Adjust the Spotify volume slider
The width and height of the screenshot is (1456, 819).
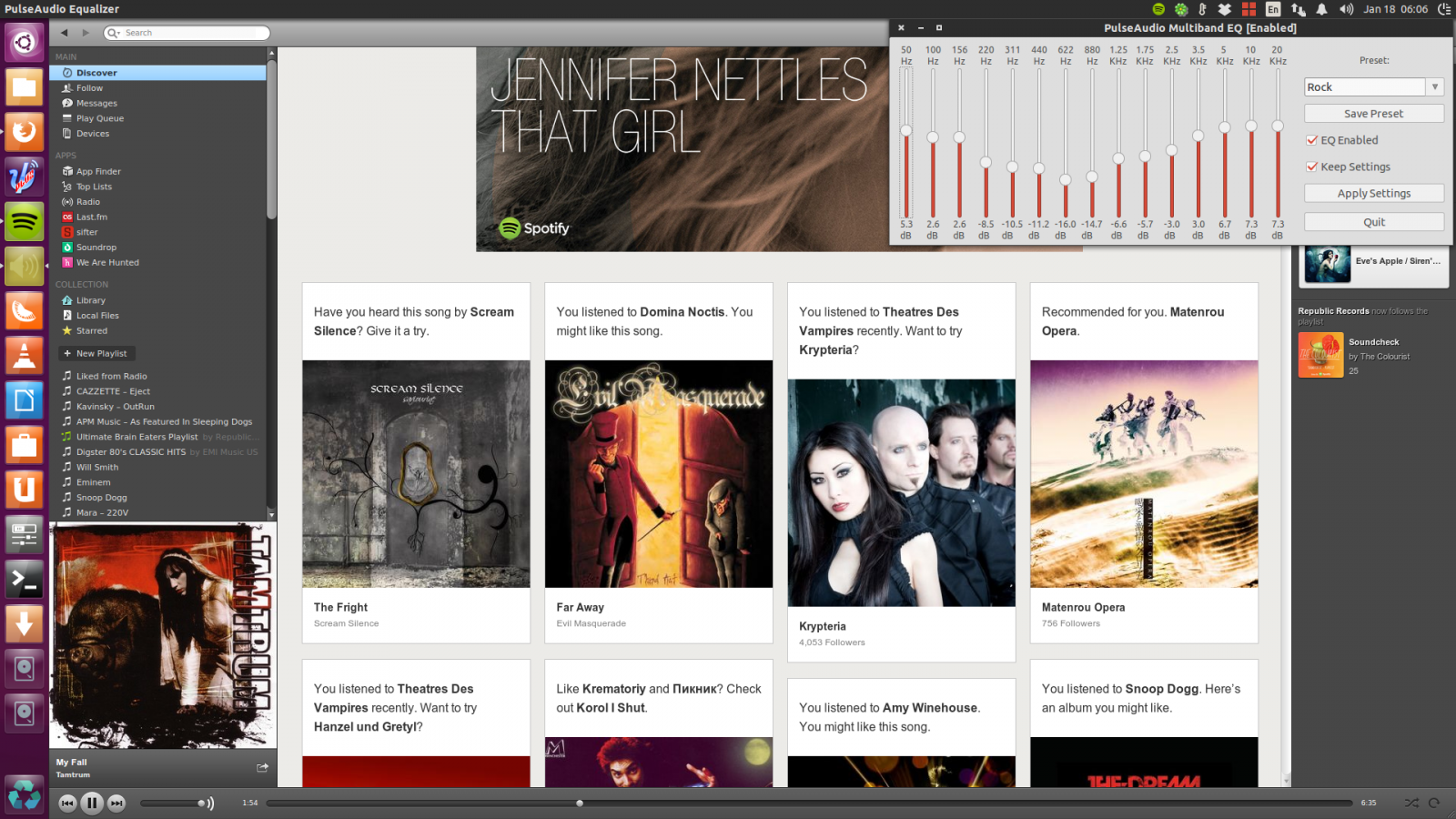[x=171, y=803]
